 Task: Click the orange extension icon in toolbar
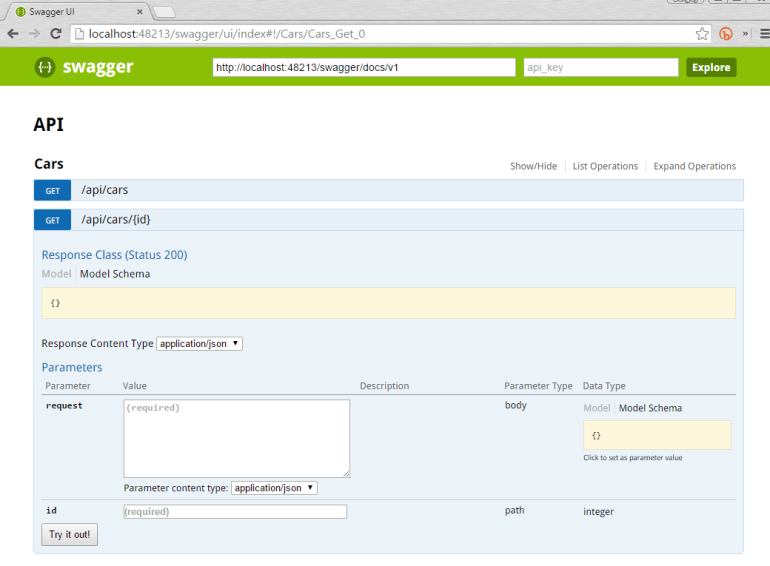point(726,33)
